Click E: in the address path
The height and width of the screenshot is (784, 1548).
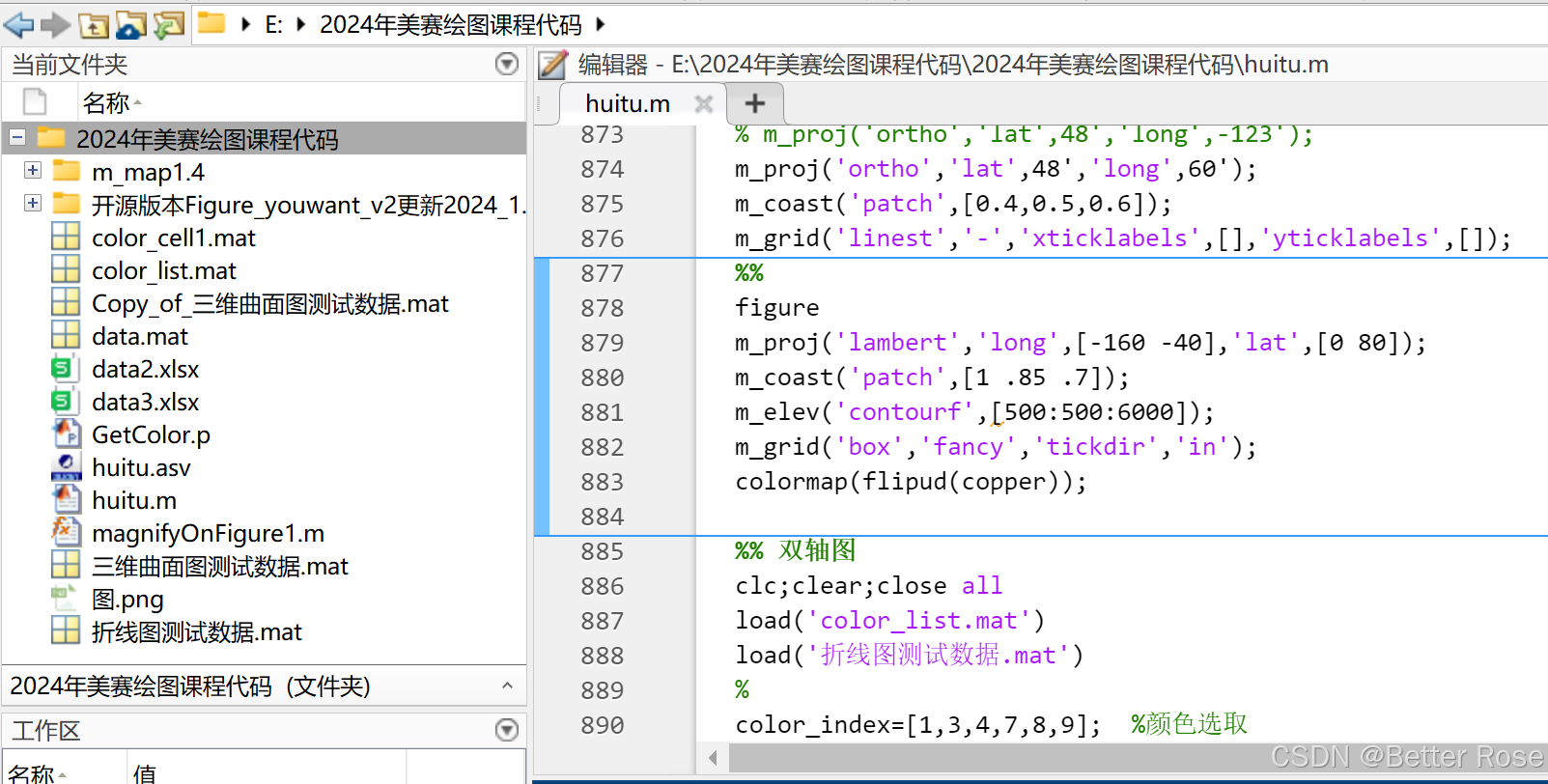coord(274,24)
